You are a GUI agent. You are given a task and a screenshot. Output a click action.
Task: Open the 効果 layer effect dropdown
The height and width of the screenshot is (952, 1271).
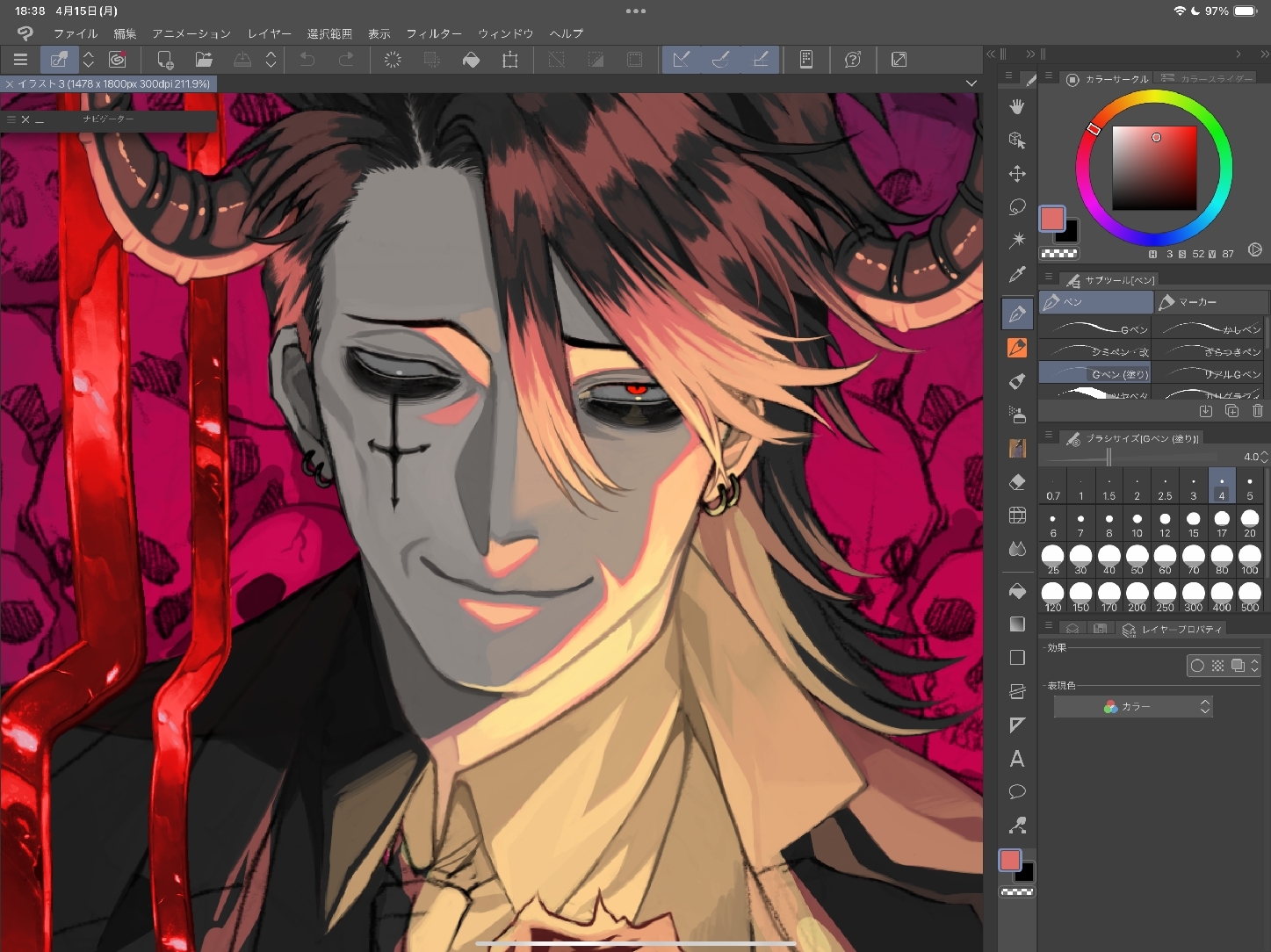coord(1254,666)
